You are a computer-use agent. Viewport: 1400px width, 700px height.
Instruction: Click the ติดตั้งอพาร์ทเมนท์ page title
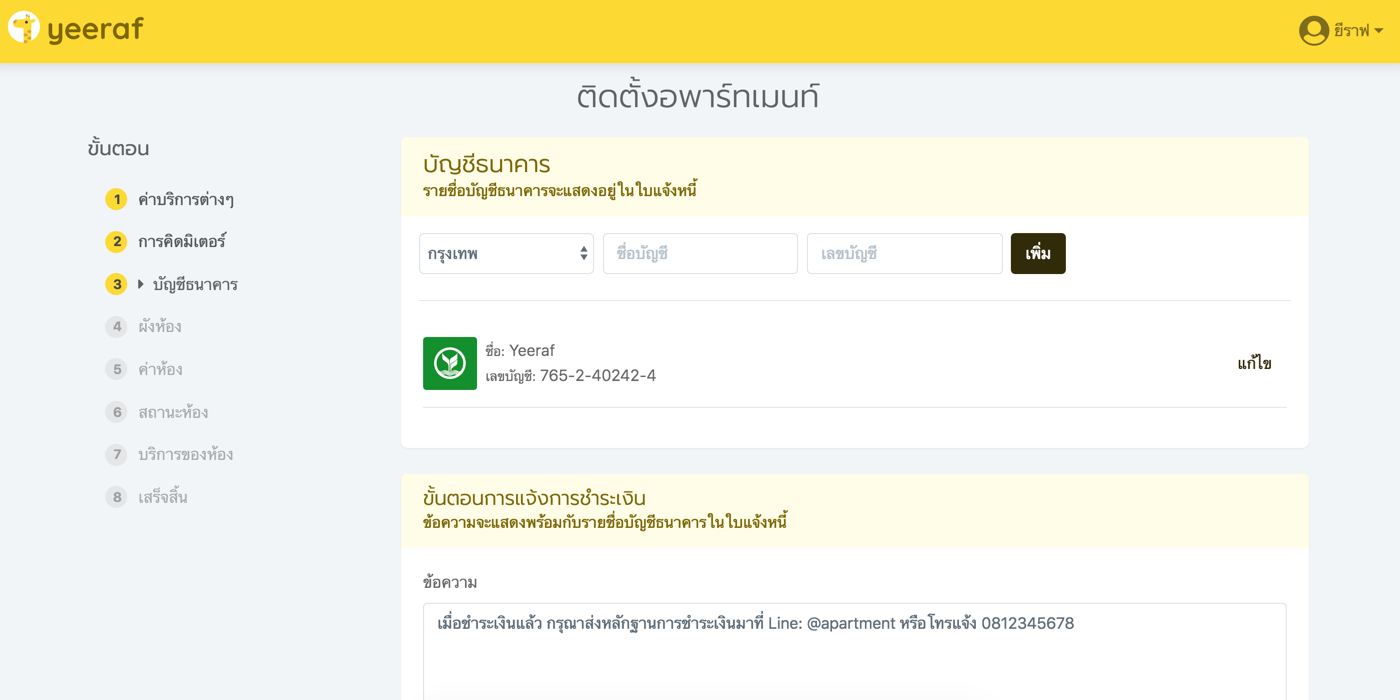tap(698, 97)
